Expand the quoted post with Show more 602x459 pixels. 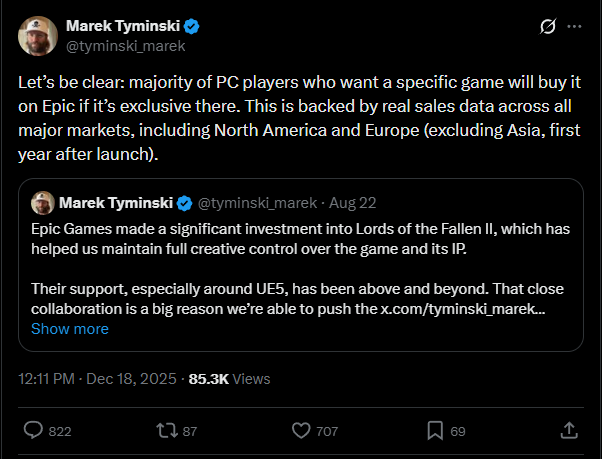click(70, 328)
